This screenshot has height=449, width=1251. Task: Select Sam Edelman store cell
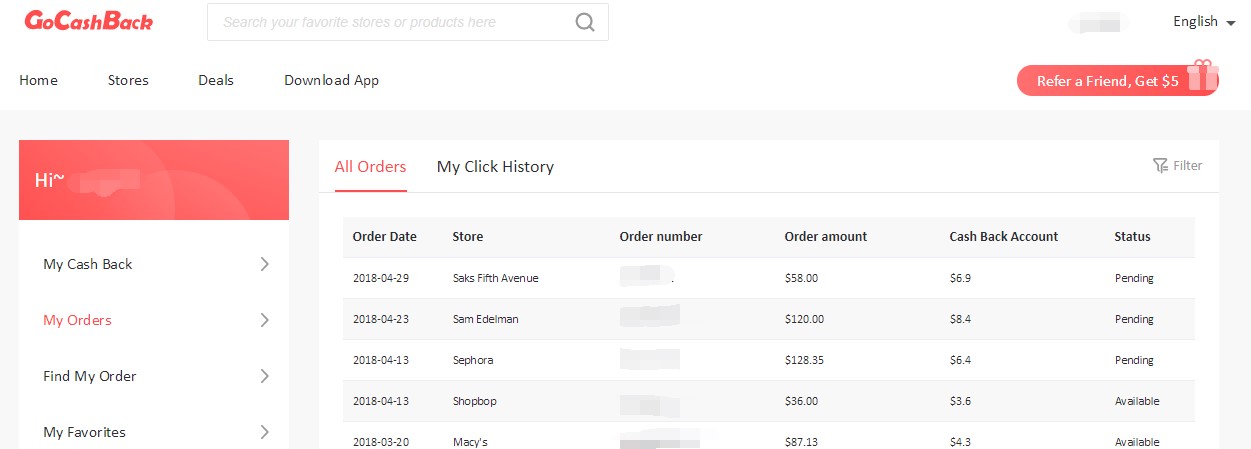click(485, 319)
